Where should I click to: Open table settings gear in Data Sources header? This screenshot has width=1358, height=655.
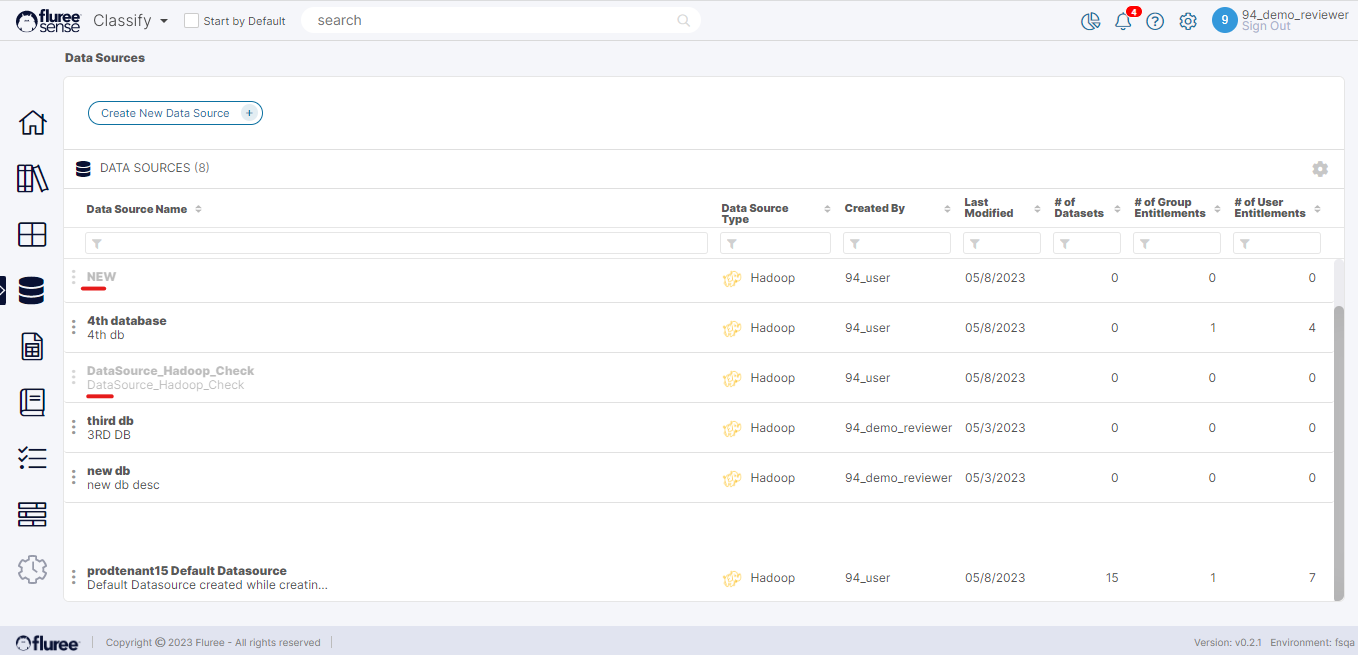coord(1320,169)
